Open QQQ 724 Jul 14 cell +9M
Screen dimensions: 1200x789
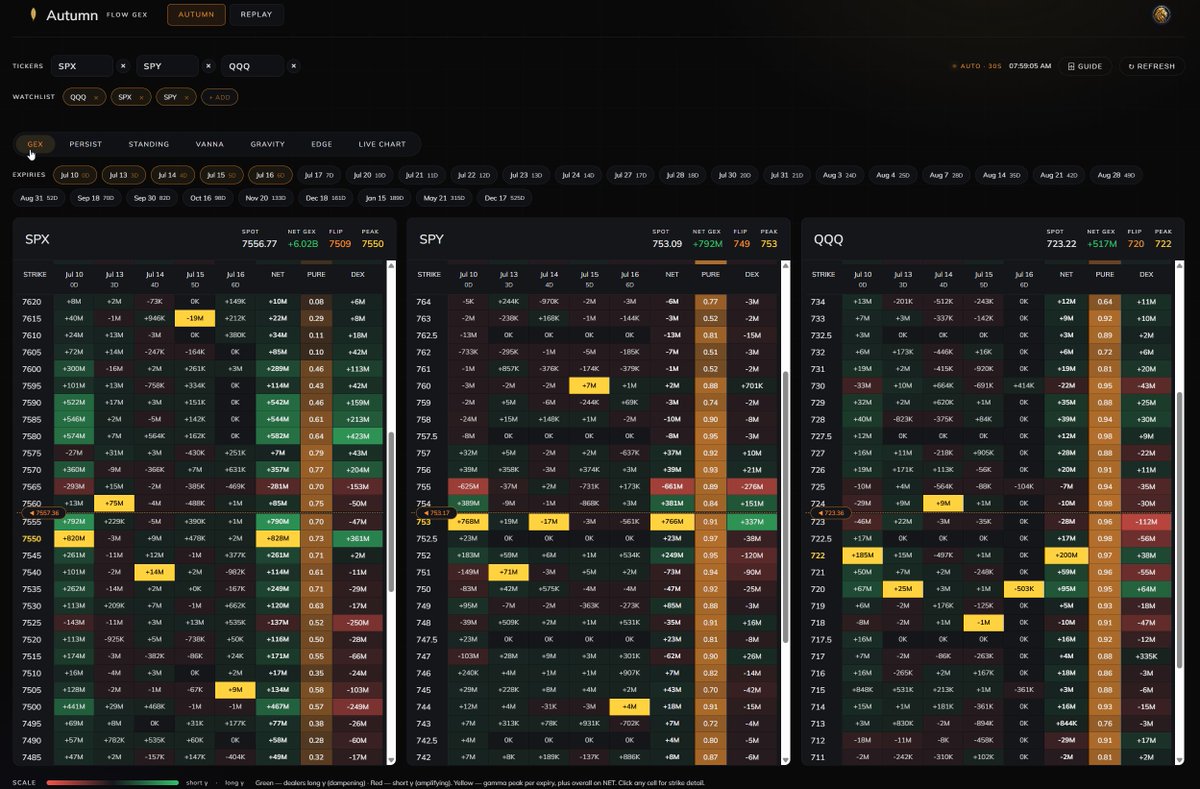tap(943, 504)
